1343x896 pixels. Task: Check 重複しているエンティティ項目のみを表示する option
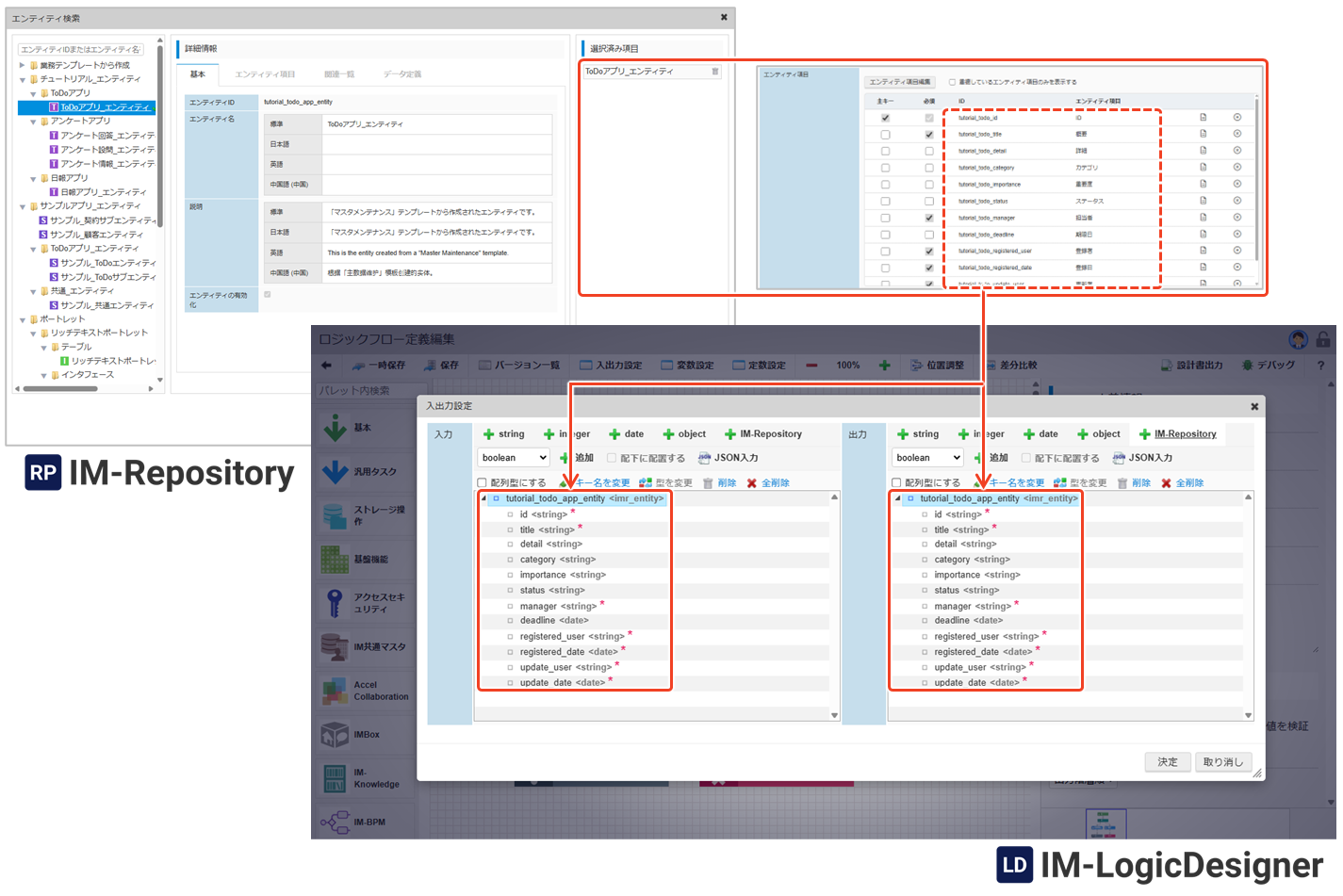(952, 82)
